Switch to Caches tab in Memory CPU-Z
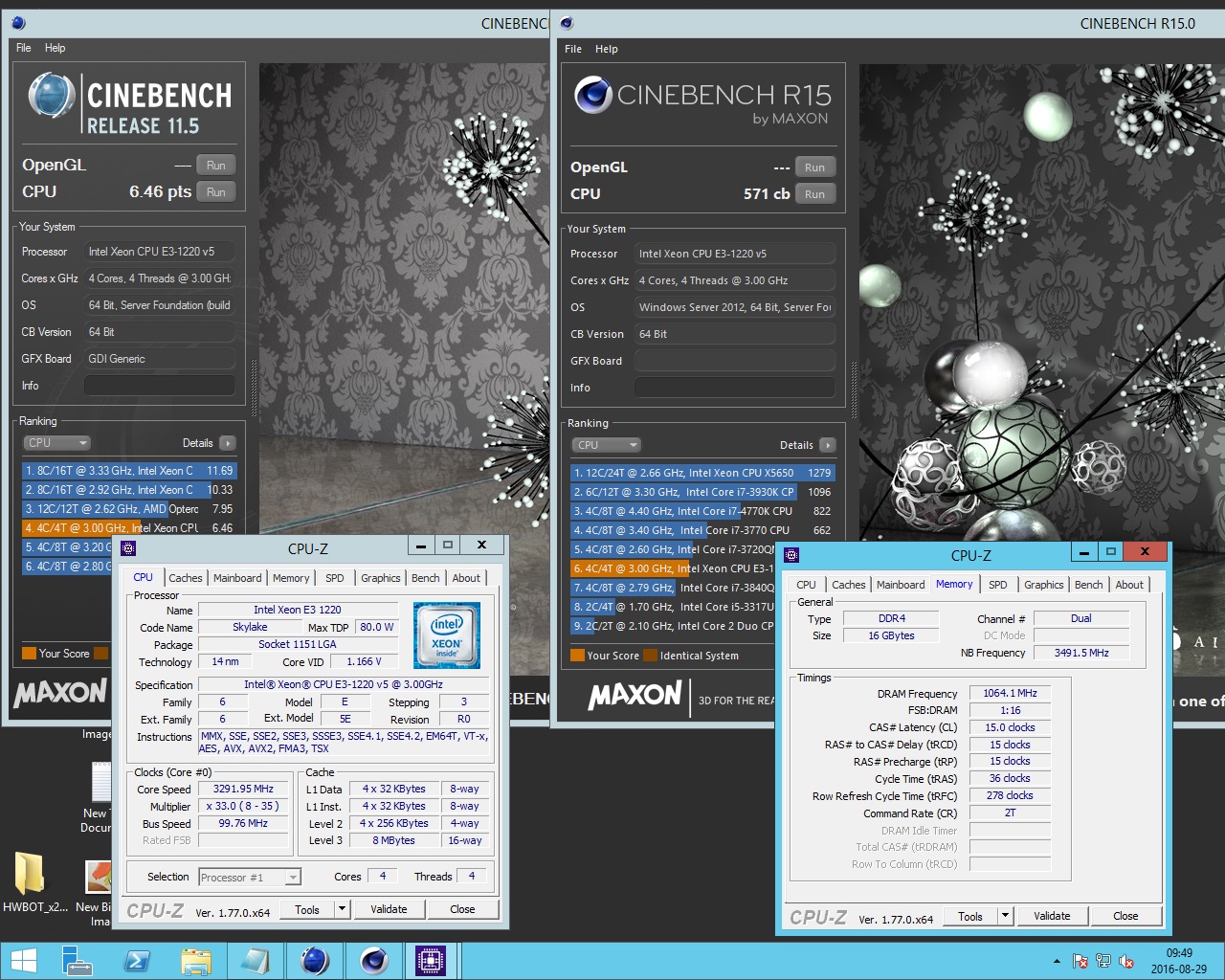This screenshot has width=1225, height=980. (x=849, y=585)
